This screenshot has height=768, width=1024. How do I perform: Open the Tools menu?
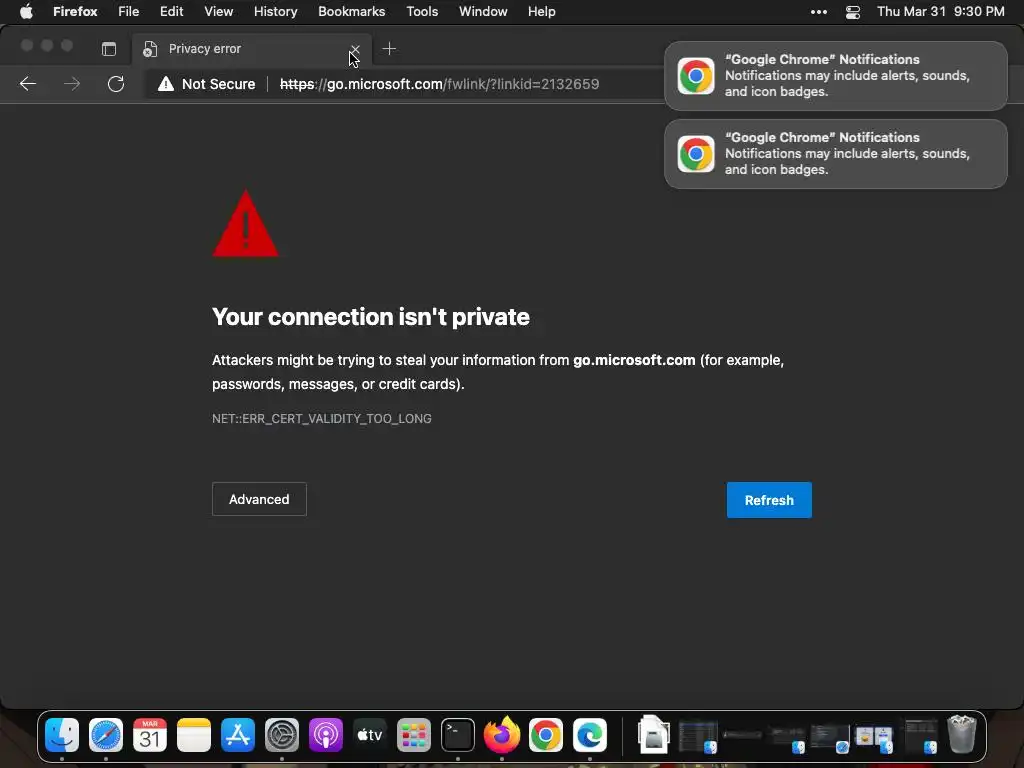422,12
